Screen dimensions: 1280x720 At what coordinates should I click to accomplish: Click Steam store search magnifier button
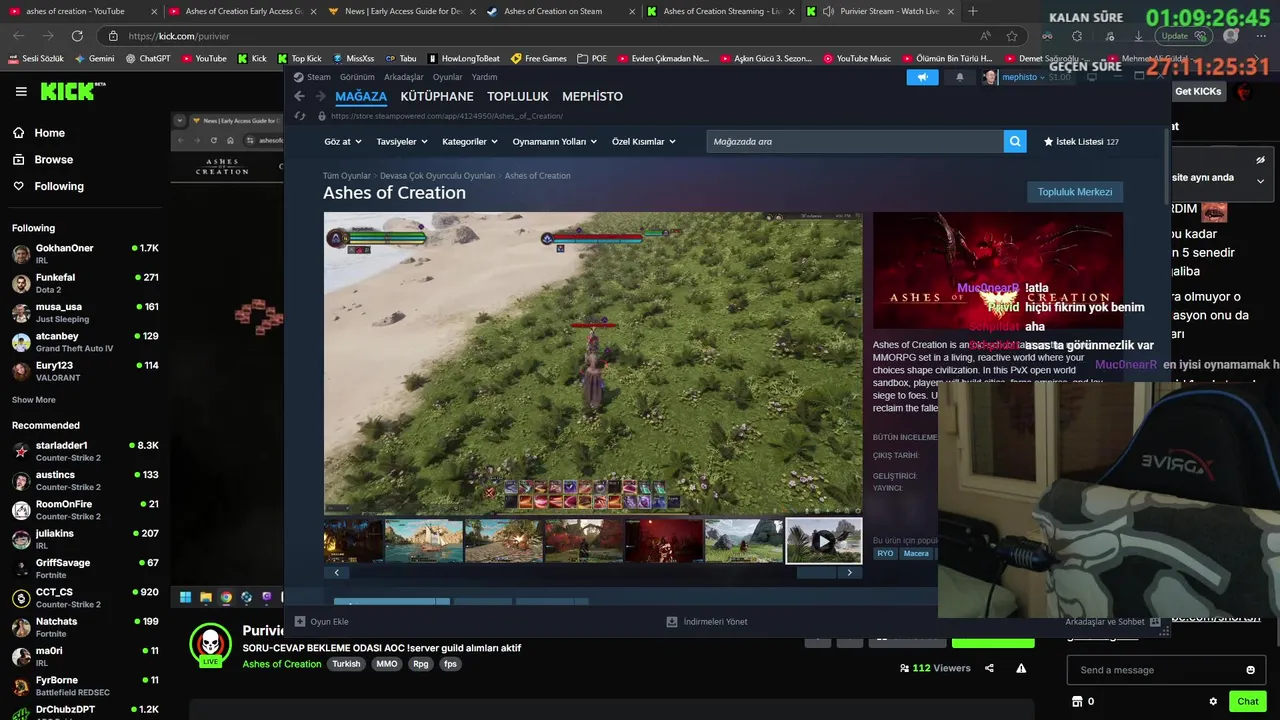click(1015, 142)
